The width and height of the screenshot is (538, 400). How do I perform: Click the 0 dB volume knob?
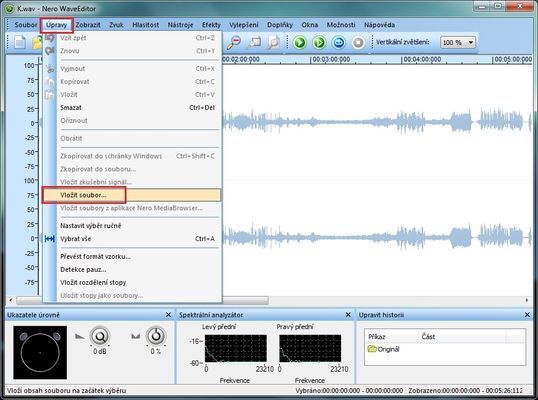click(x=100, y=337)
